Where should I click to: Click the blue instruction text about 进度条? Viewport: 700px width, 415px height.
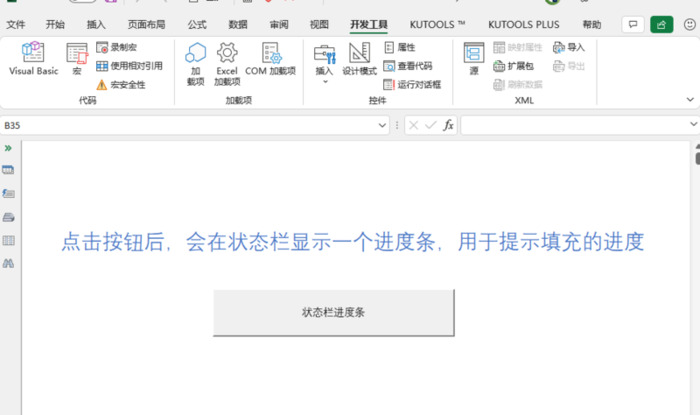[353, 242]
